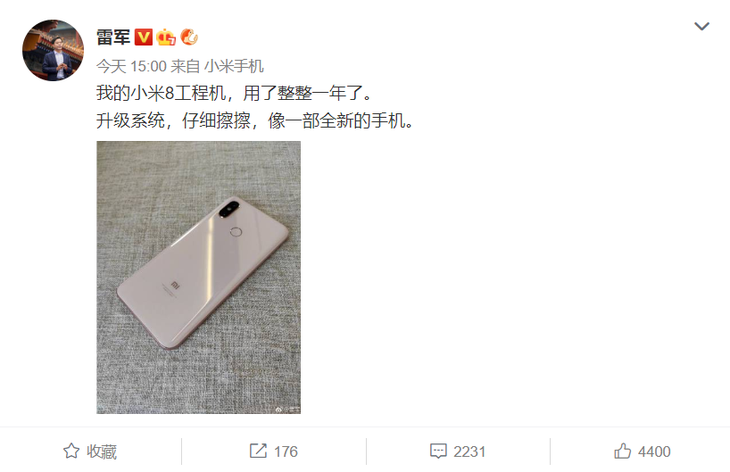Image resolution: width=730 pixels, height=472 pixels.
Task: Open the 2231 comments count
Action: [x=469, y=452]
